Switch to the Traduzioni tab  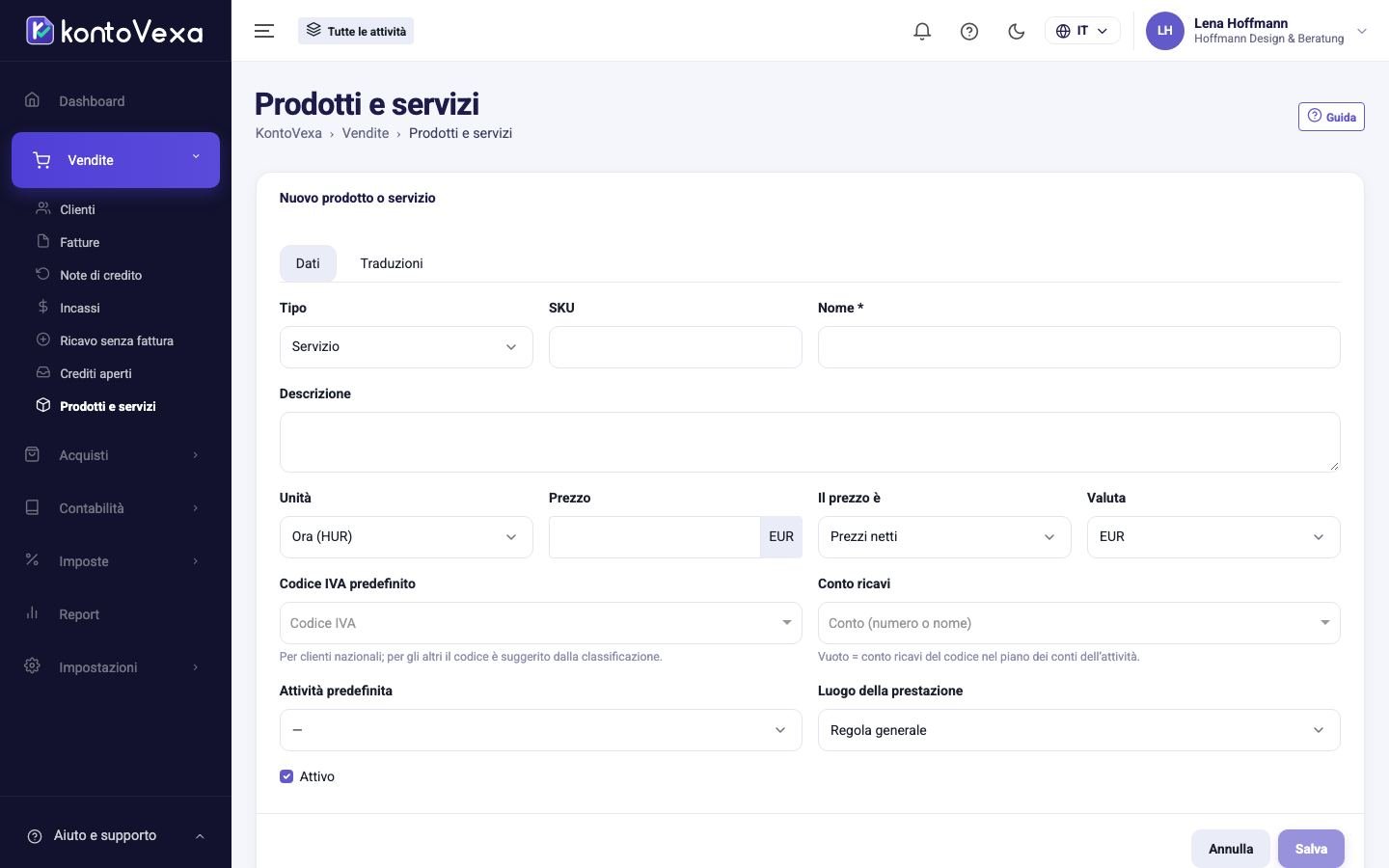coord(392,263)
